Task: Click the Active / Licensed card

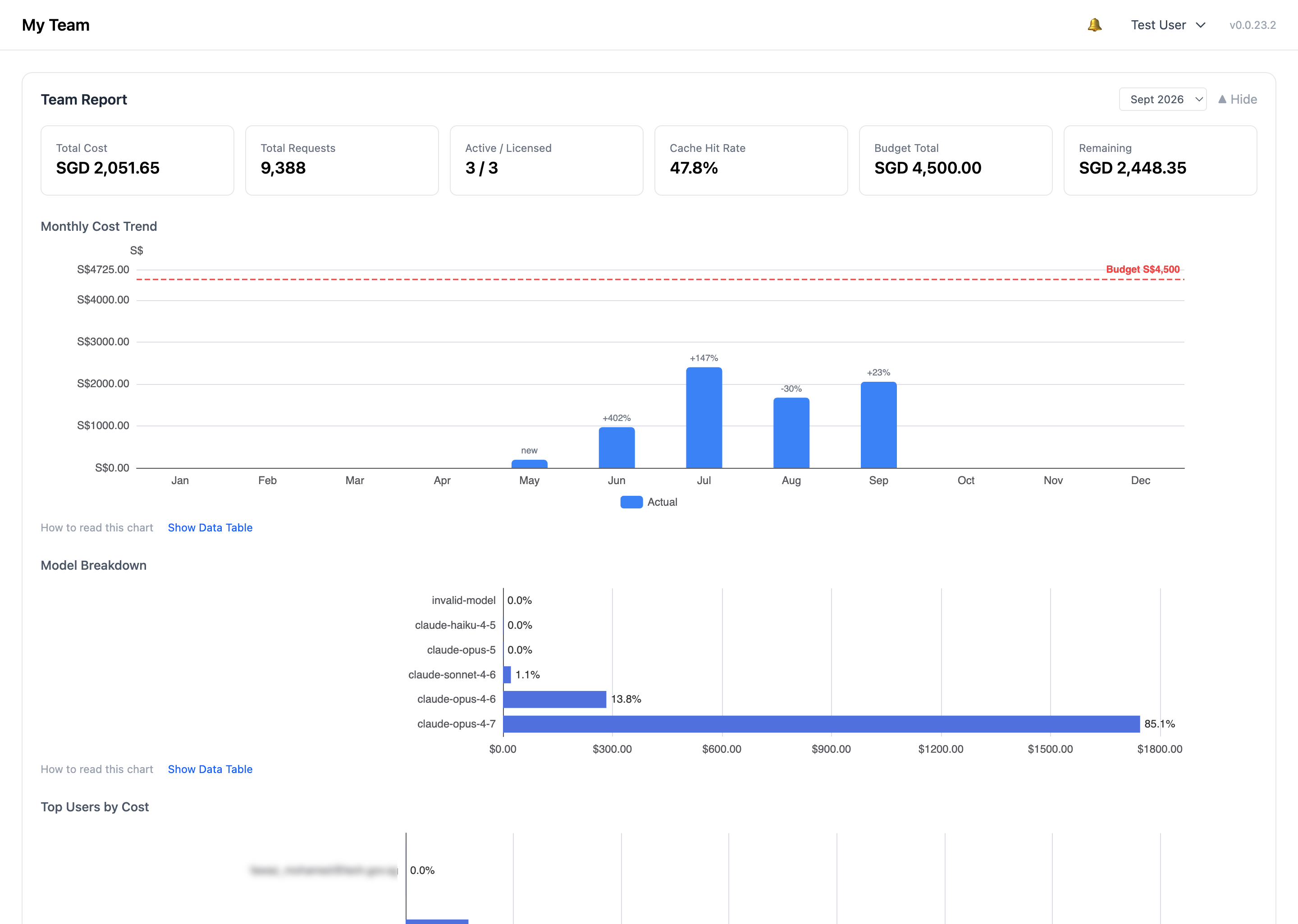Action: (546, 160)
